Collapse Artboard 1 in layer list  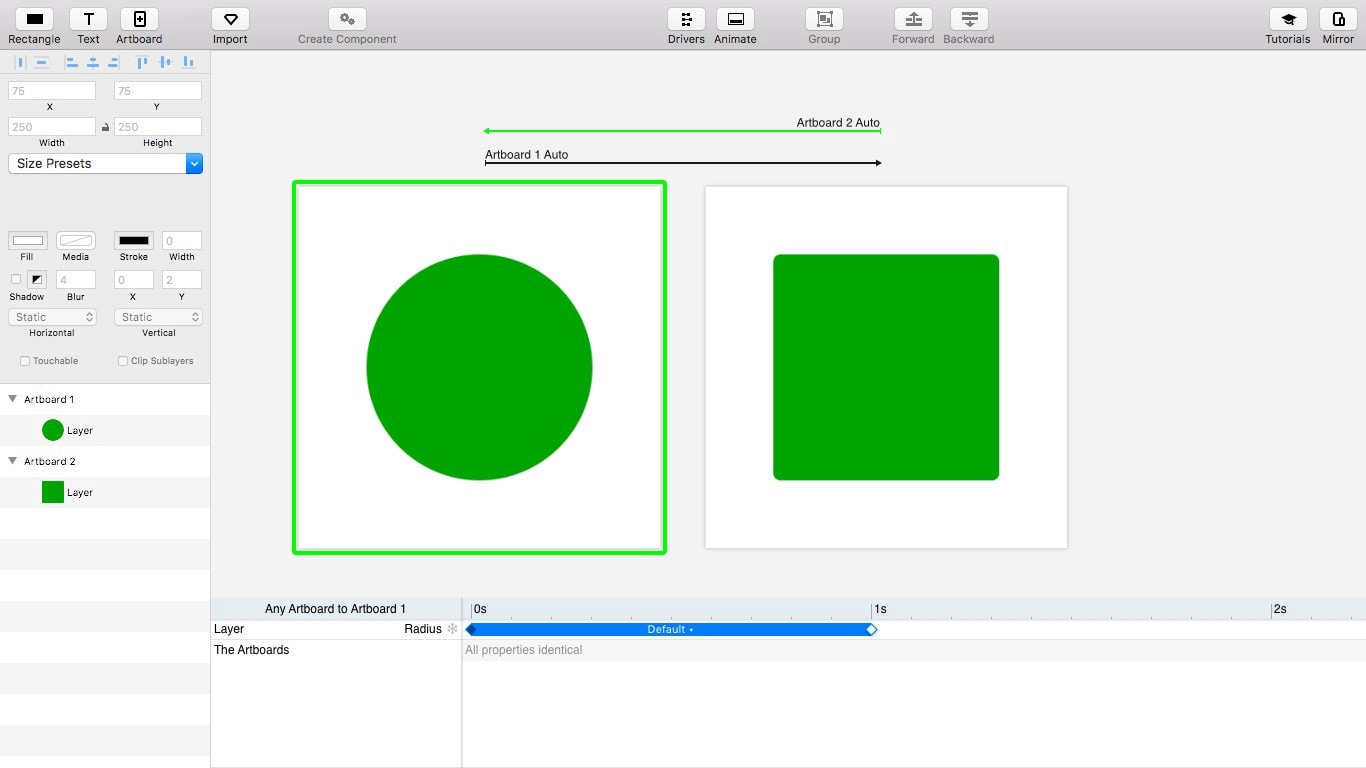tap(13, 399)
